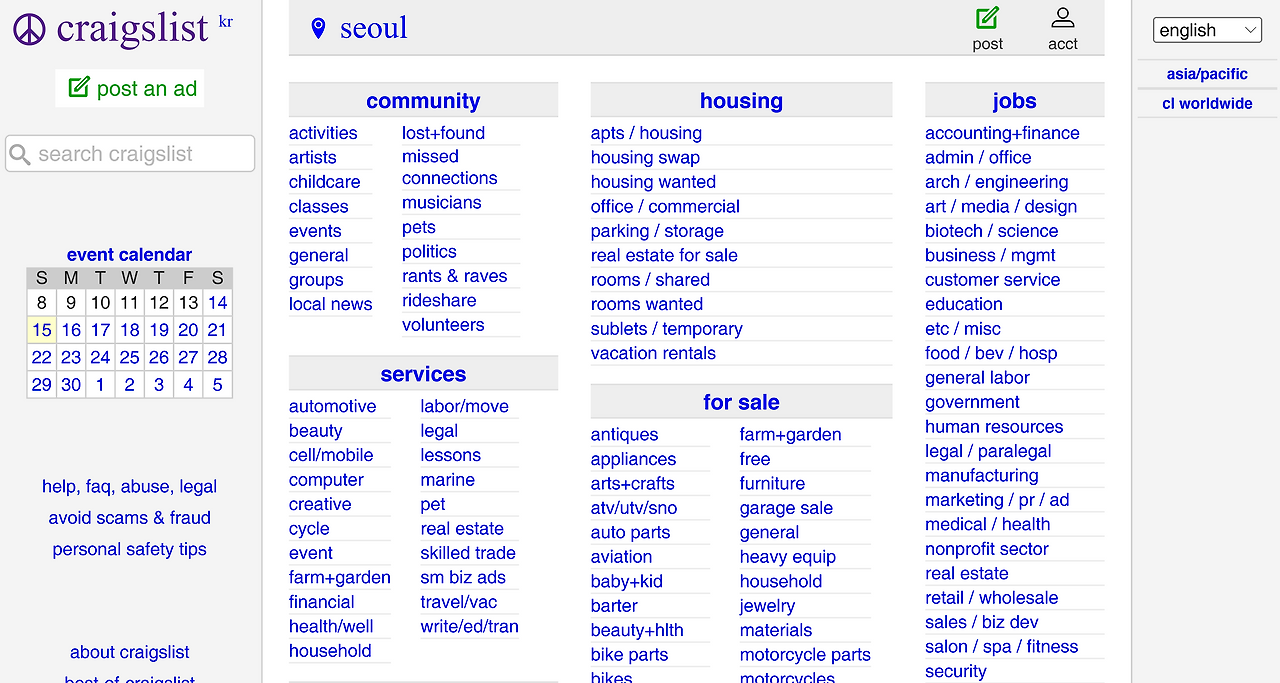Click the seoul location pin icon
This screenshot has width=1280, height=683.
(x=318, y=28)
